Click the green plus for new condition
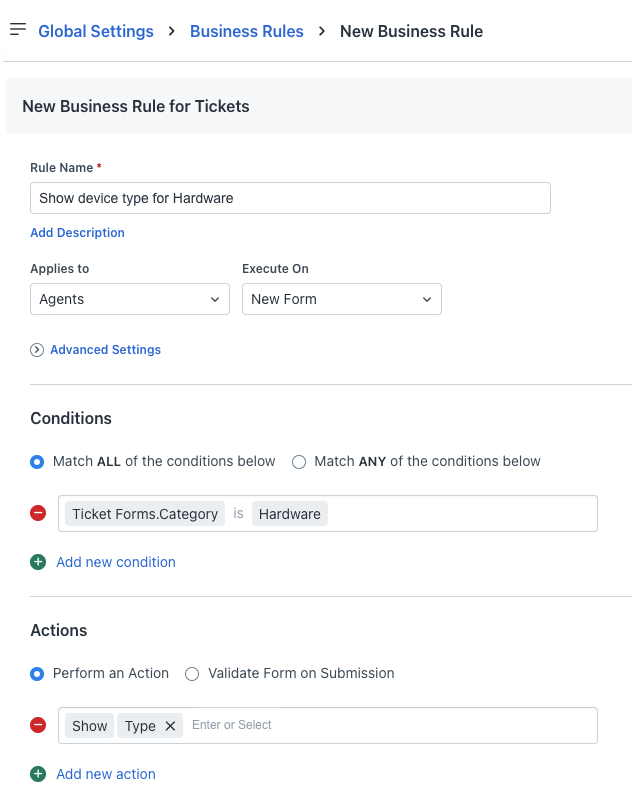632x799 pixels. point(38,562)
